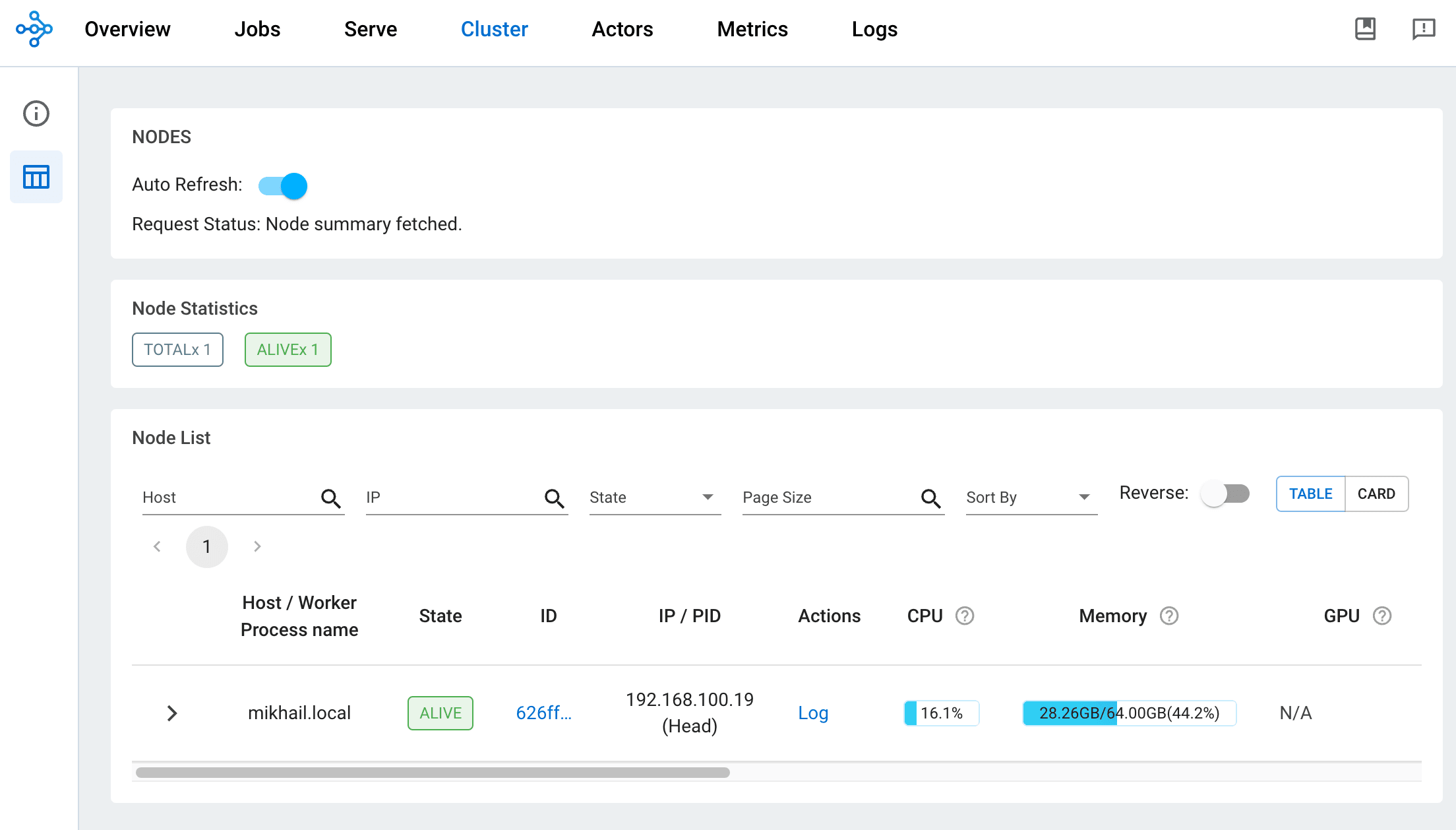Open the documentation book icon
Image resolution: width=1456 pixels, height=830 pixels.
pyautogui.click(x=1365, y=29)
